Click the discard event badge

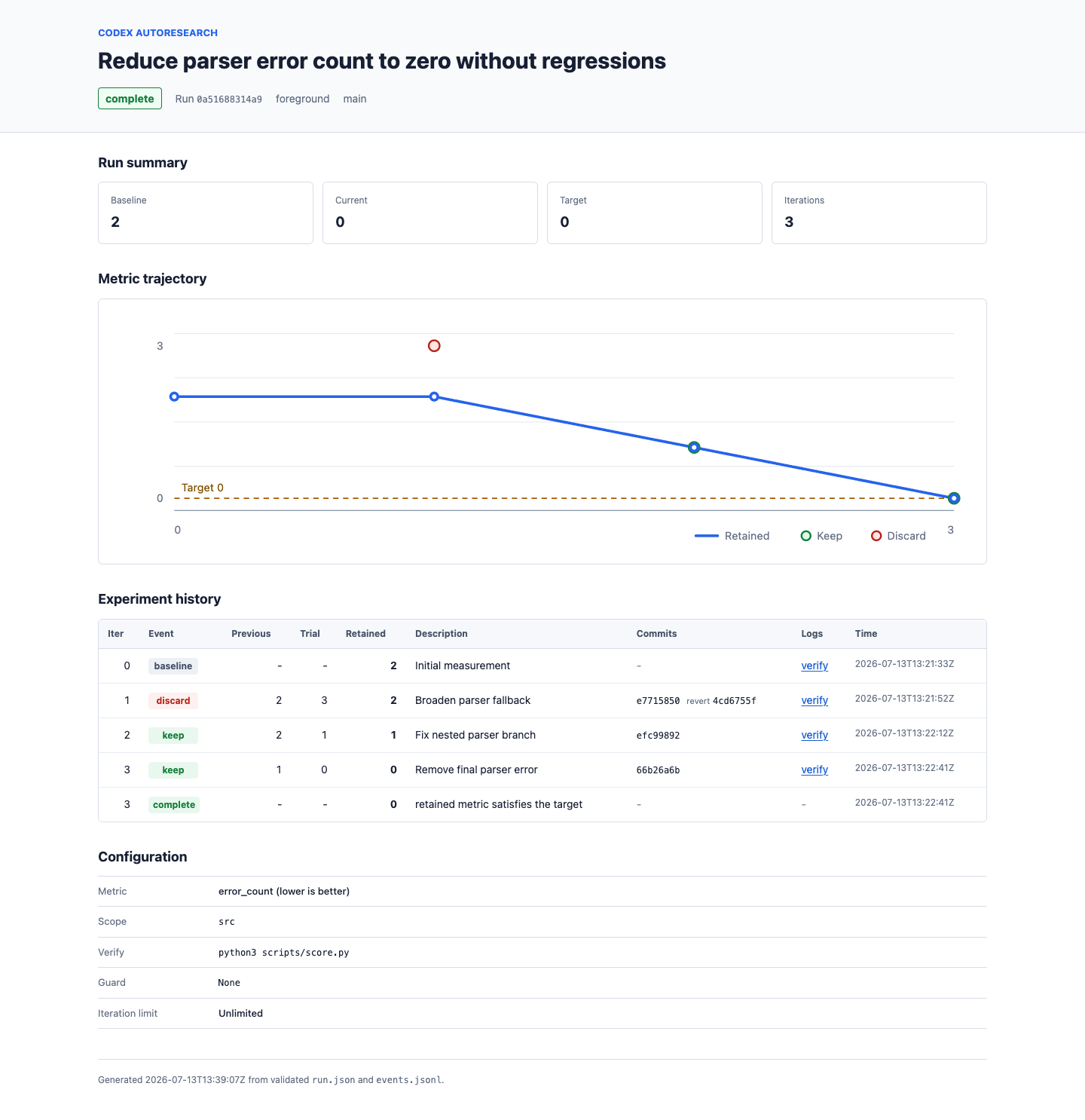click(173, 701)
